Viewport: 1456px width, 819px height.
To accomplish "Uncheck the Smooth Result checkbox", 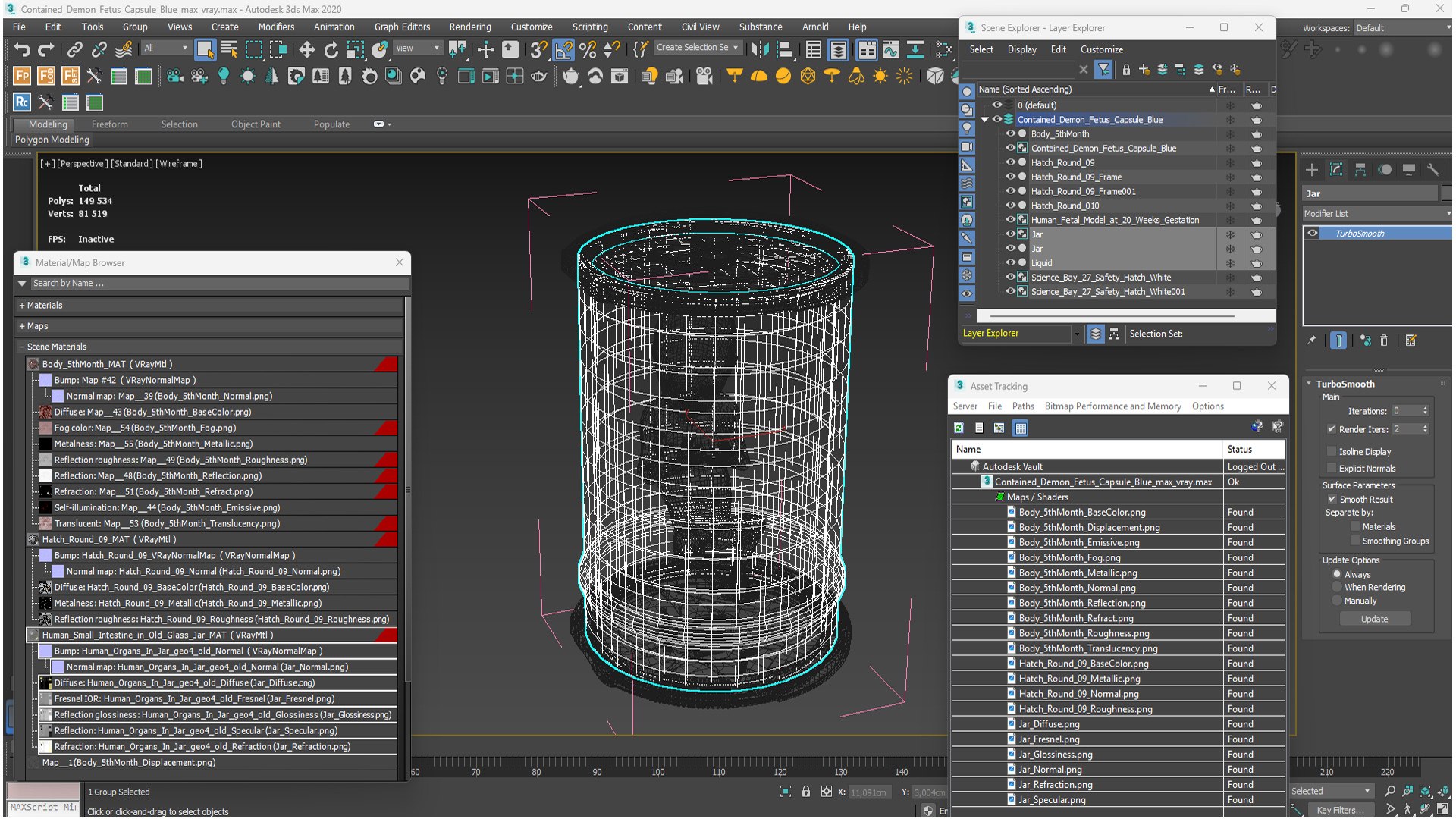I will (x=1332, y=500).
